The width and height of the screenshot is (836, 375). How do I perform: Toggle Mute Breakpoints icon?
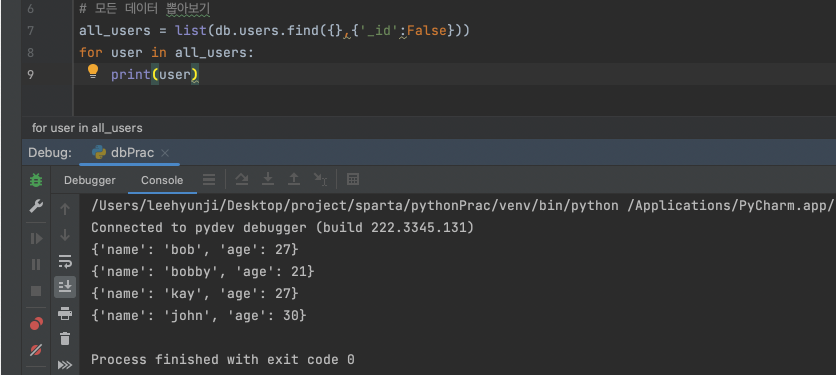click(36, 350)
